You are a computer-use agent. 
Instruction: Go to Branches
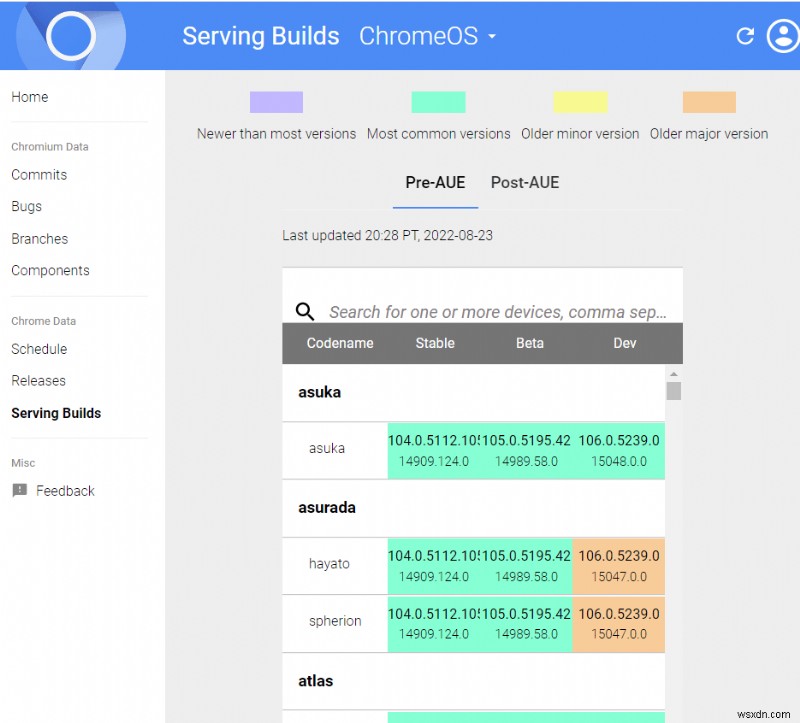[40, 238]
